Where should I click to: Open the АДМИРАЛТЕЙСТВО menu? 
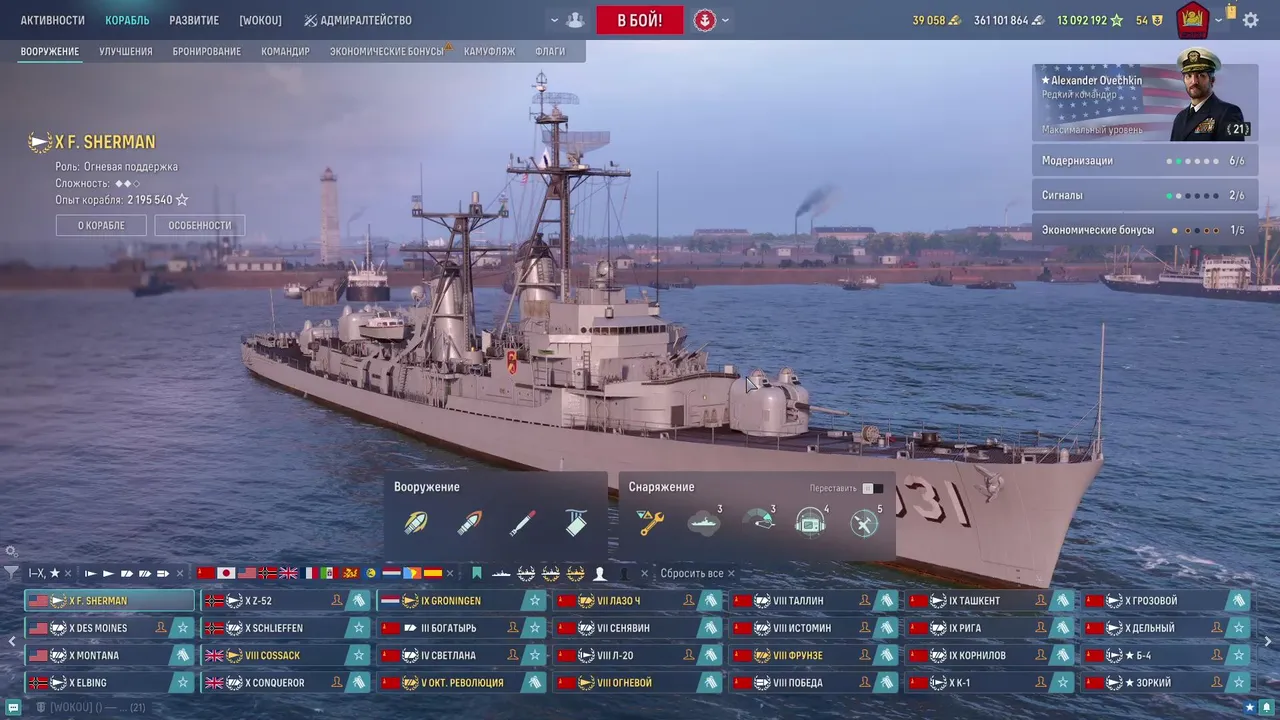click(x=358, y=20)
